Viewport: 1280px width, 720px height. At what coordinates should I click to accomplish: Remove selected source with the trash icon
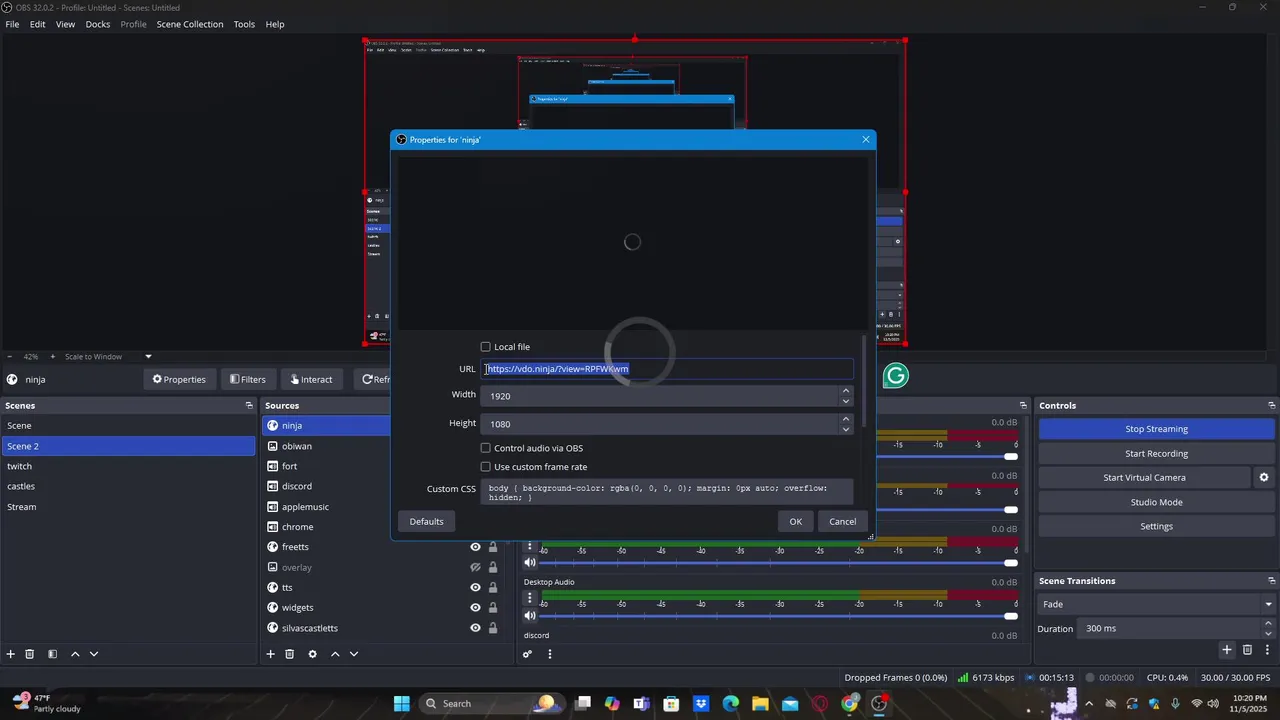(x=290, y=653)
